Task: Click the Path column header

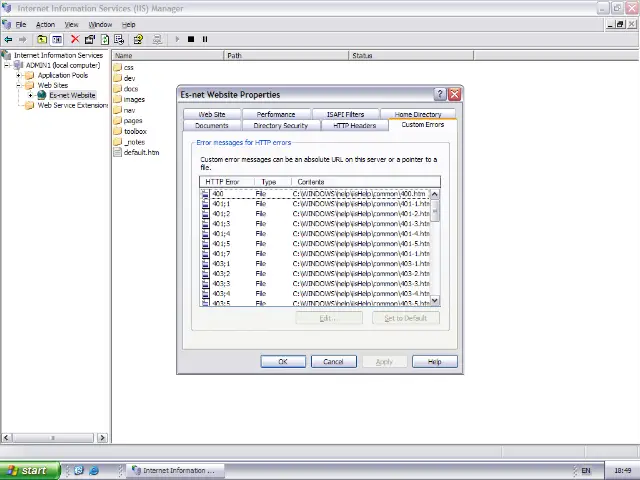Action: click(286, 56)
